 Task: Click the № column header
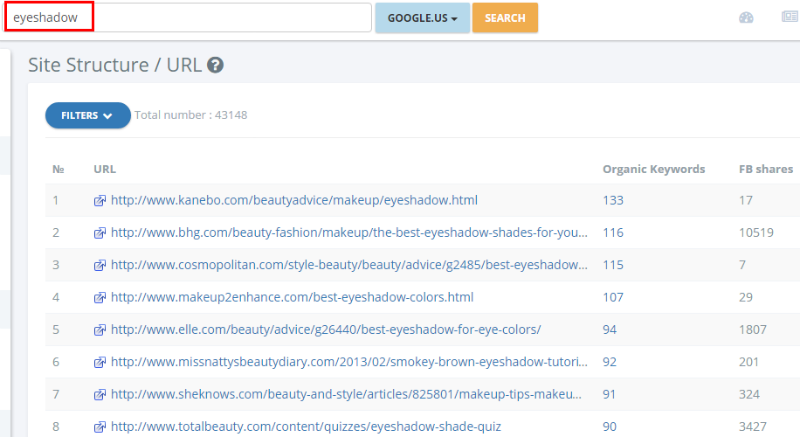[x=58, y=169]
